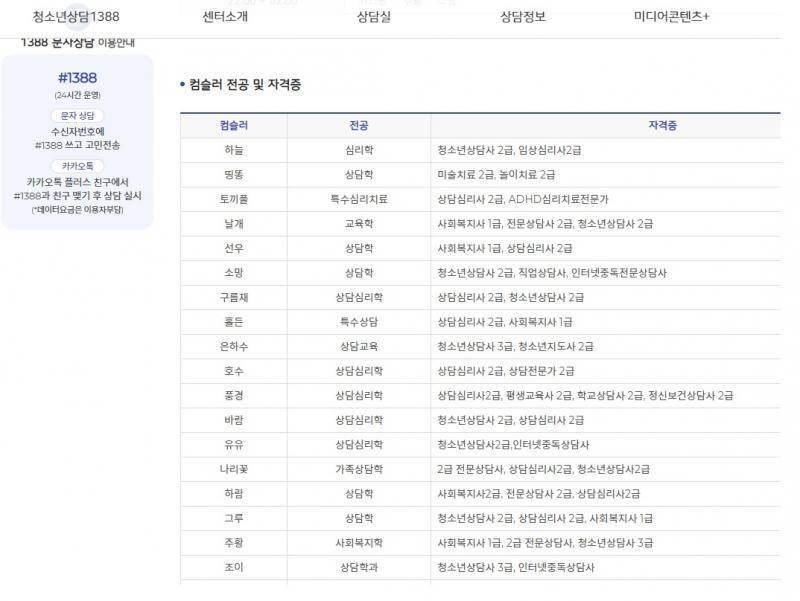800x601 pixels.
Task: Select counselor name 띵똥
Action: tap(234, 174)
